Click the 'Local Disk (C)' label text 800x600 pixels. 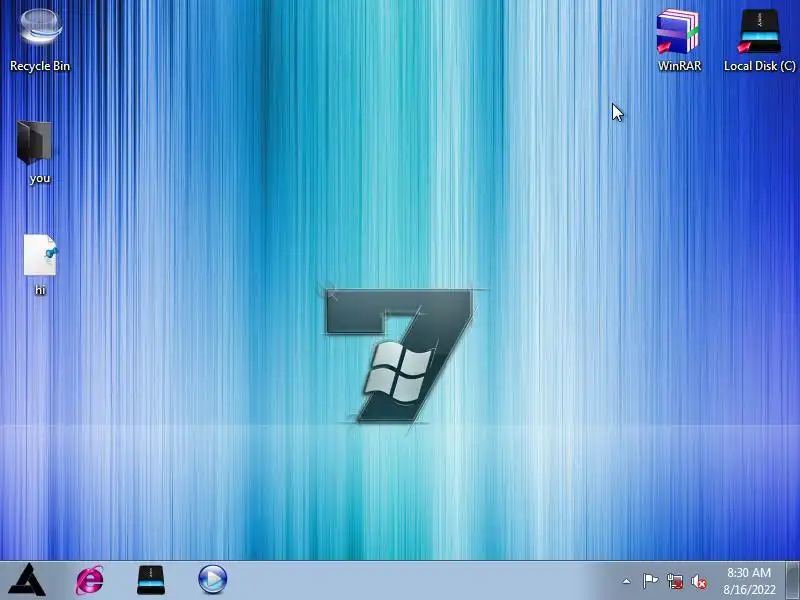click(760, 66)
